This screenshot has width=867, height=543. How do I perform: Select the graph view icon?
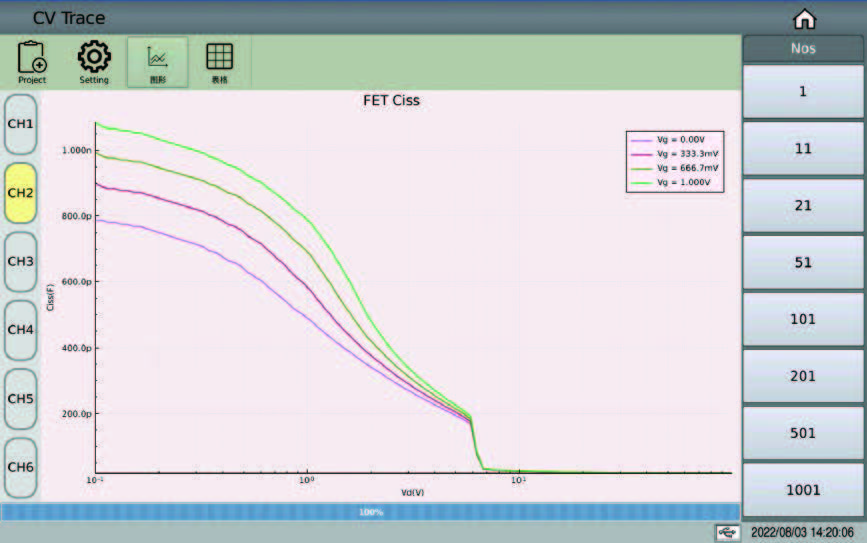[157, 62]
